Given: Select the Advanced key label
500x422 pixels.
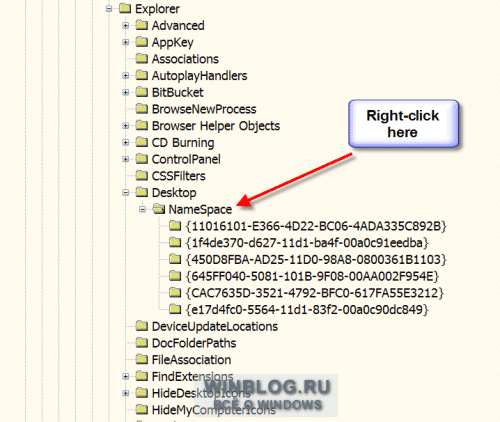Looking at the screenshot, I should click(x=178, y=26).
